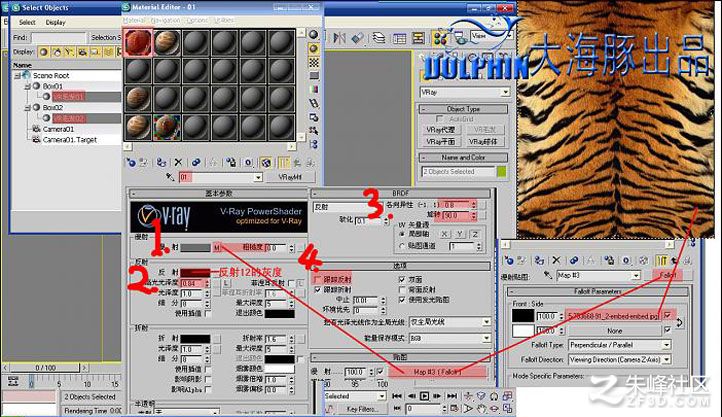The image size is (722, 417).
Task: Open Material menu in Material Editor
Action: (x=134, y=20)
